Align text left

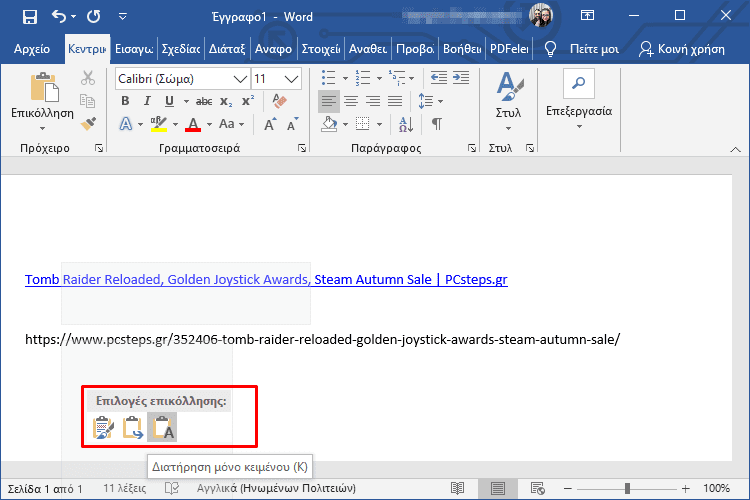point(329,101)
